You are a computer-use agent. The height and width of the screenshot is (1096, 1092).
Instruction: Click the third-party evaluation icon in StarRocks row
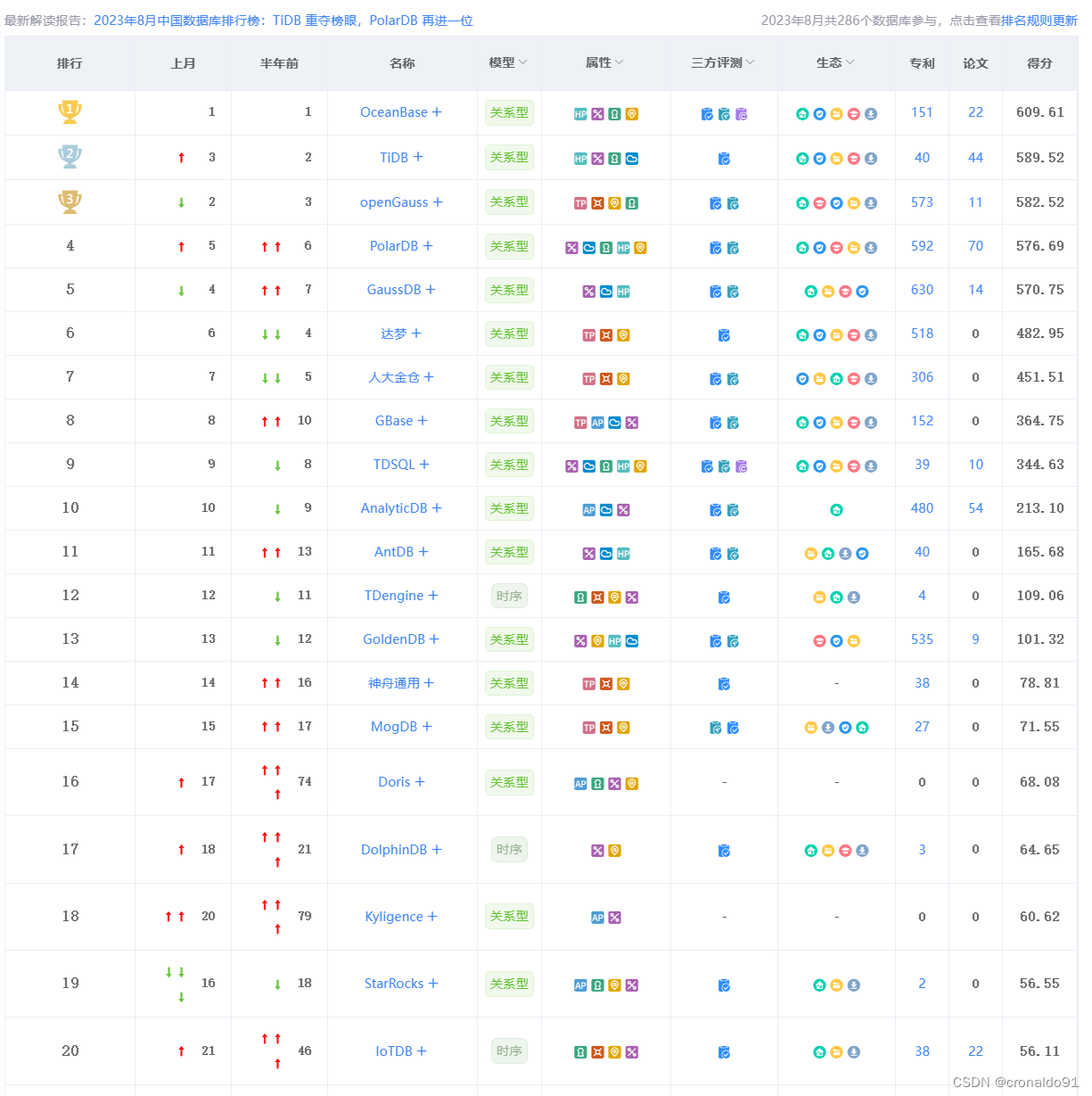click(724, 985)
